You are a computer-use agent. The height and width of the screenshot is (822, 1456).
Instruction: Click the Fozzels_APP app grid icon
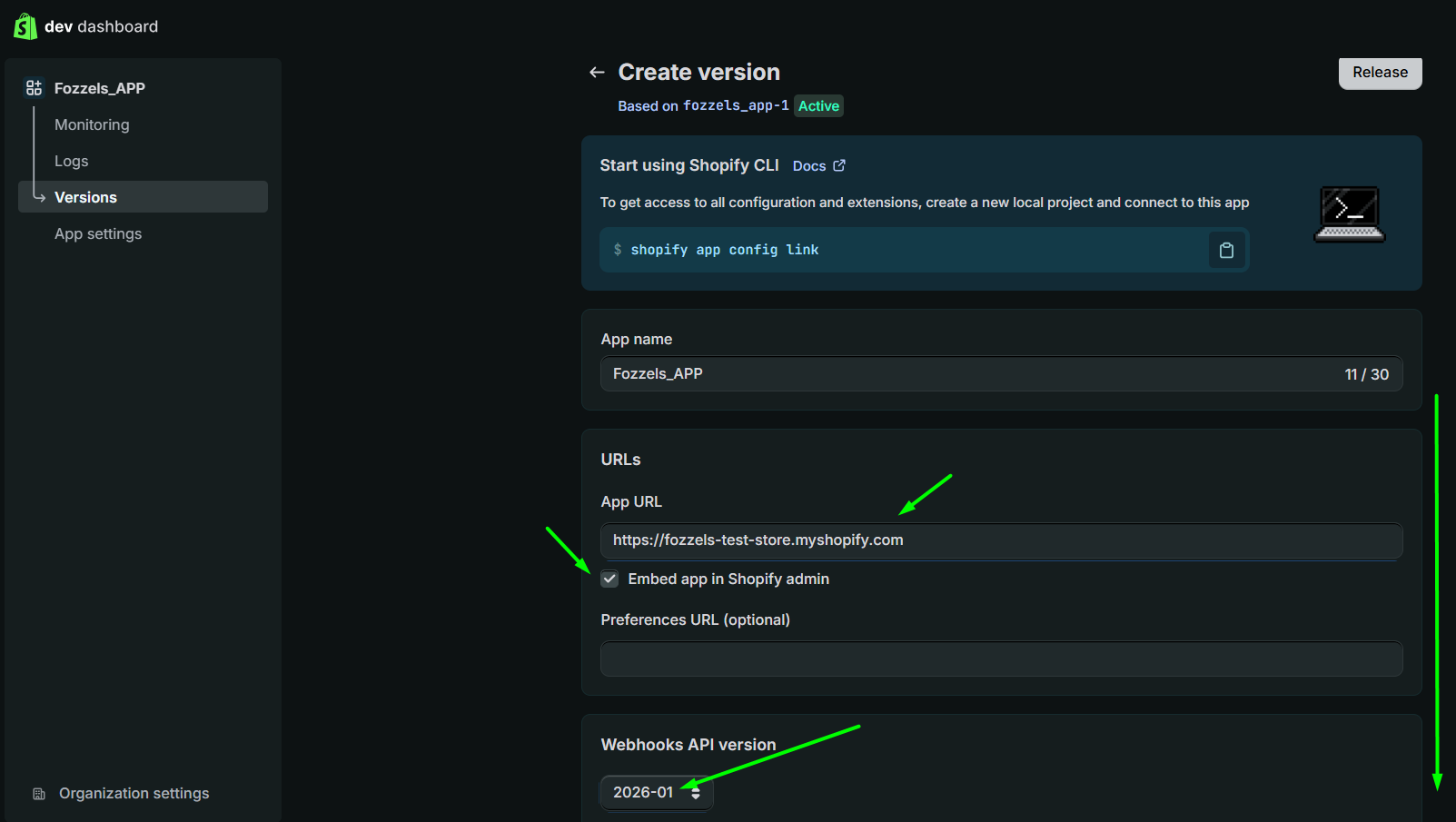[34, 88]
